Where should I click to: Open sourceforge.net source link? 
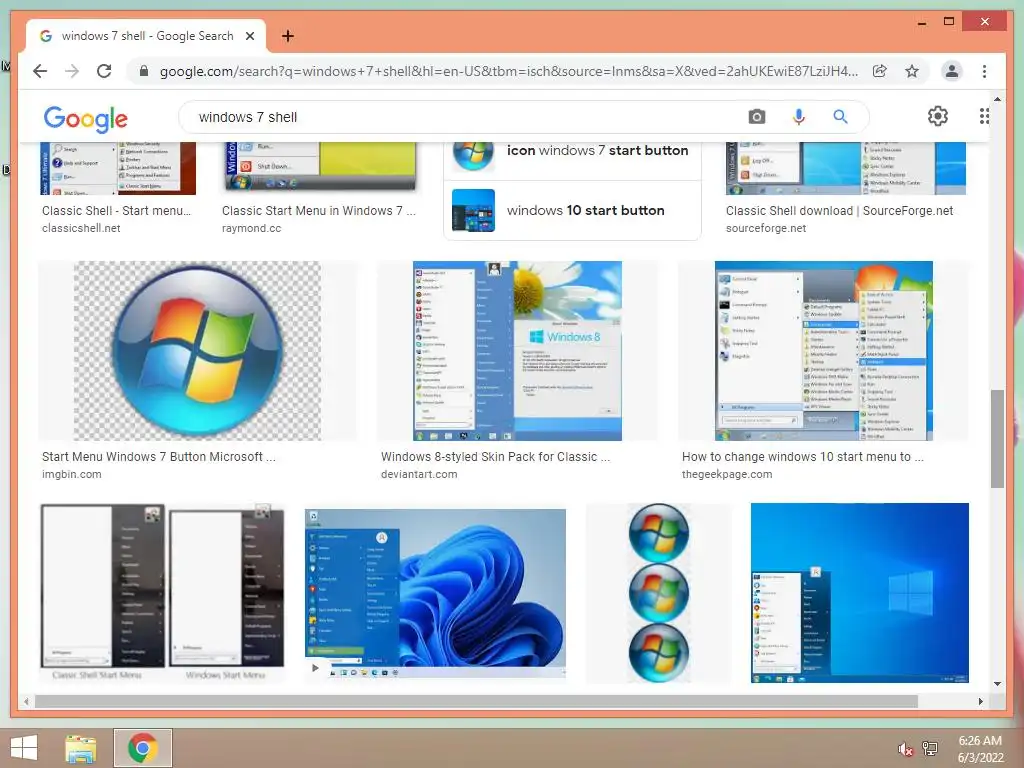[x=766, y=228]
